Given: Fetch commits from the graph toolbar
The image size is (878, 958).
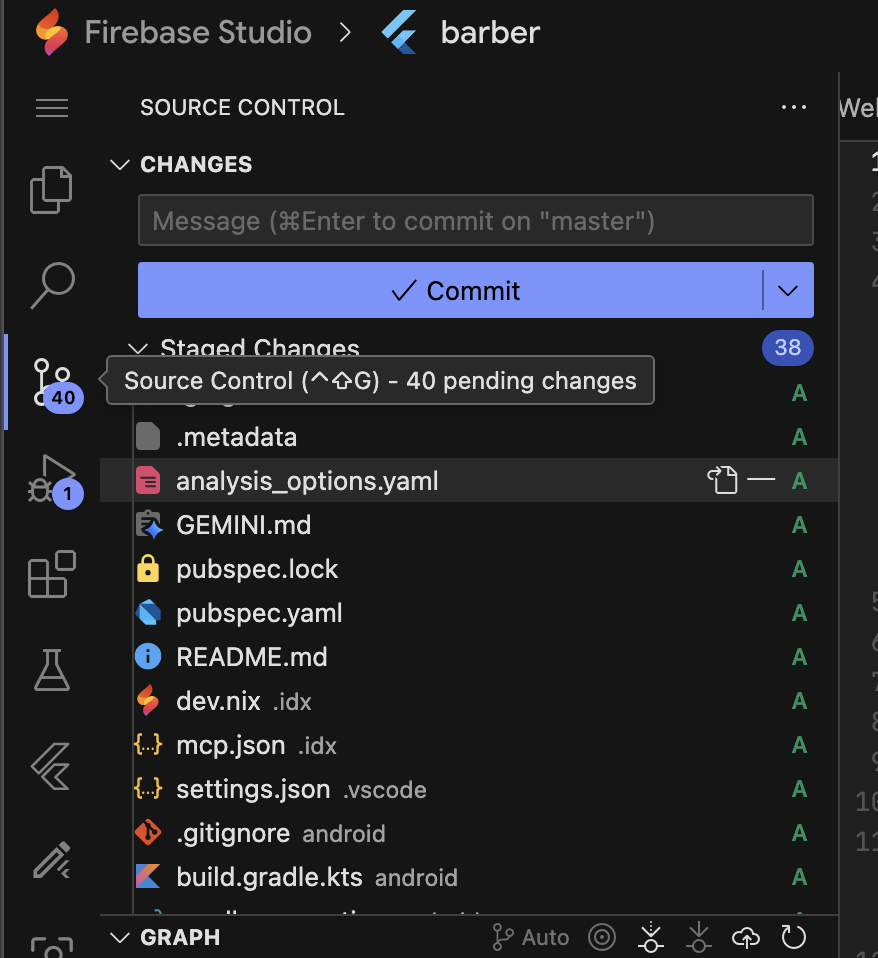Looking at the screenshot, I should (650, 937).
